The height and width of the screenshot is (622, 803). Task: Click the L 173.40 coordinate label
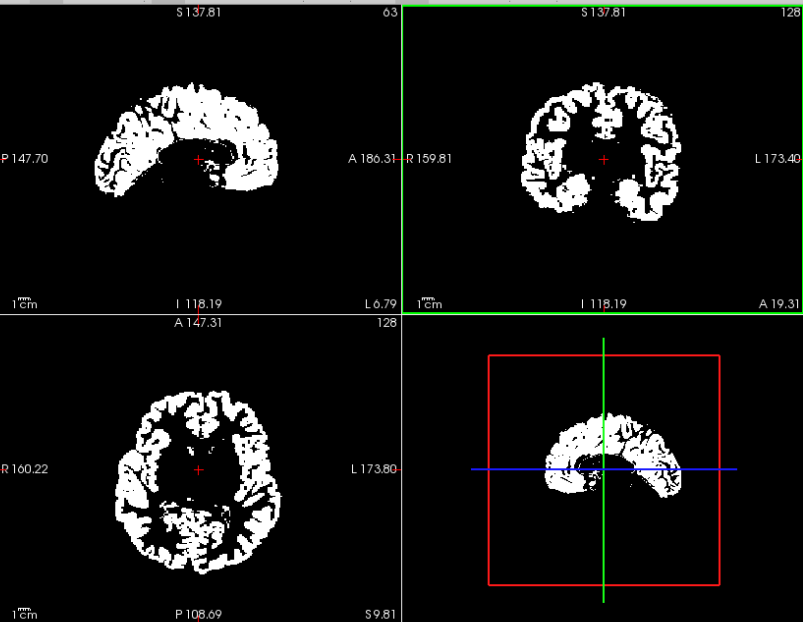[775, 158]
